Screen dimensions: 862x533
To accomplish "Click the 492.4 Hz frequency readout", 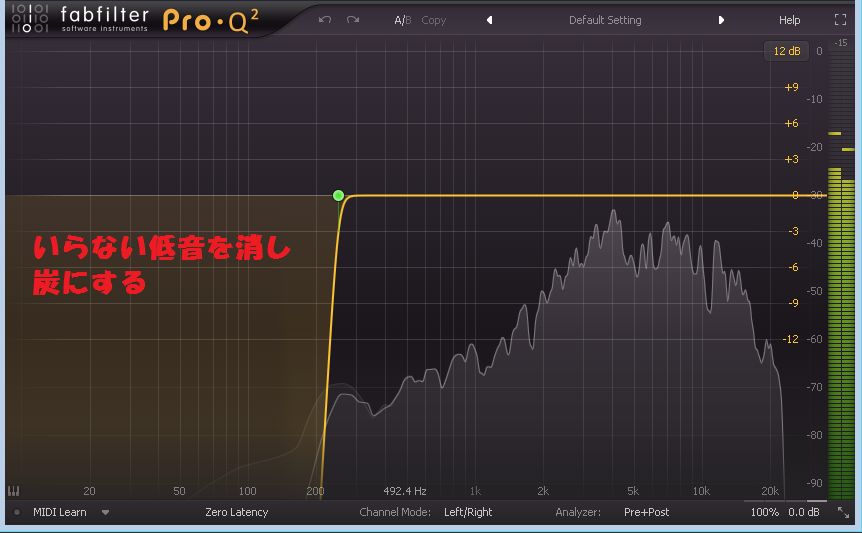I will point(405,491).
